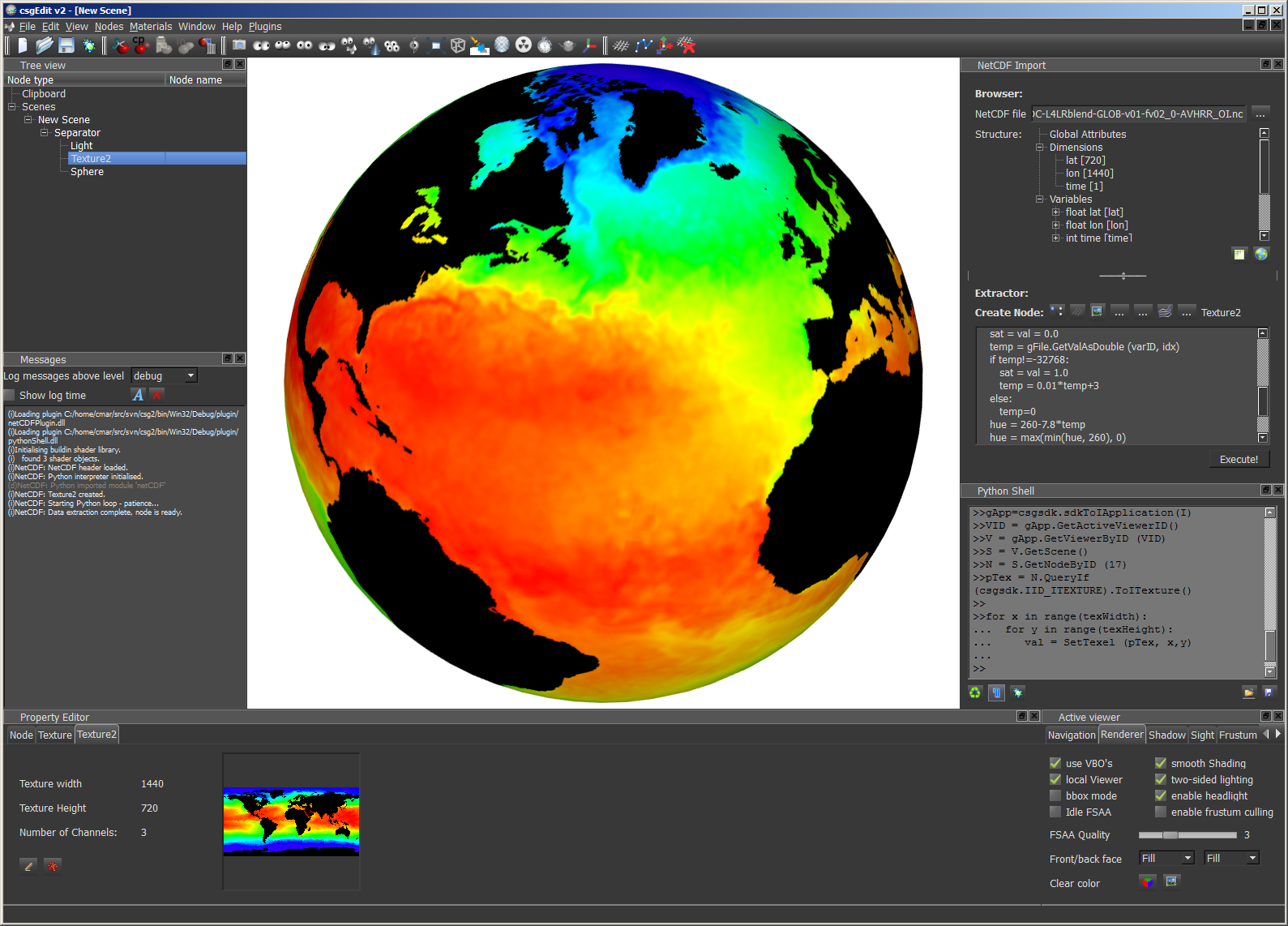
Task: Click the wireframe cube icon in toolbar
Action: (458, 45)
